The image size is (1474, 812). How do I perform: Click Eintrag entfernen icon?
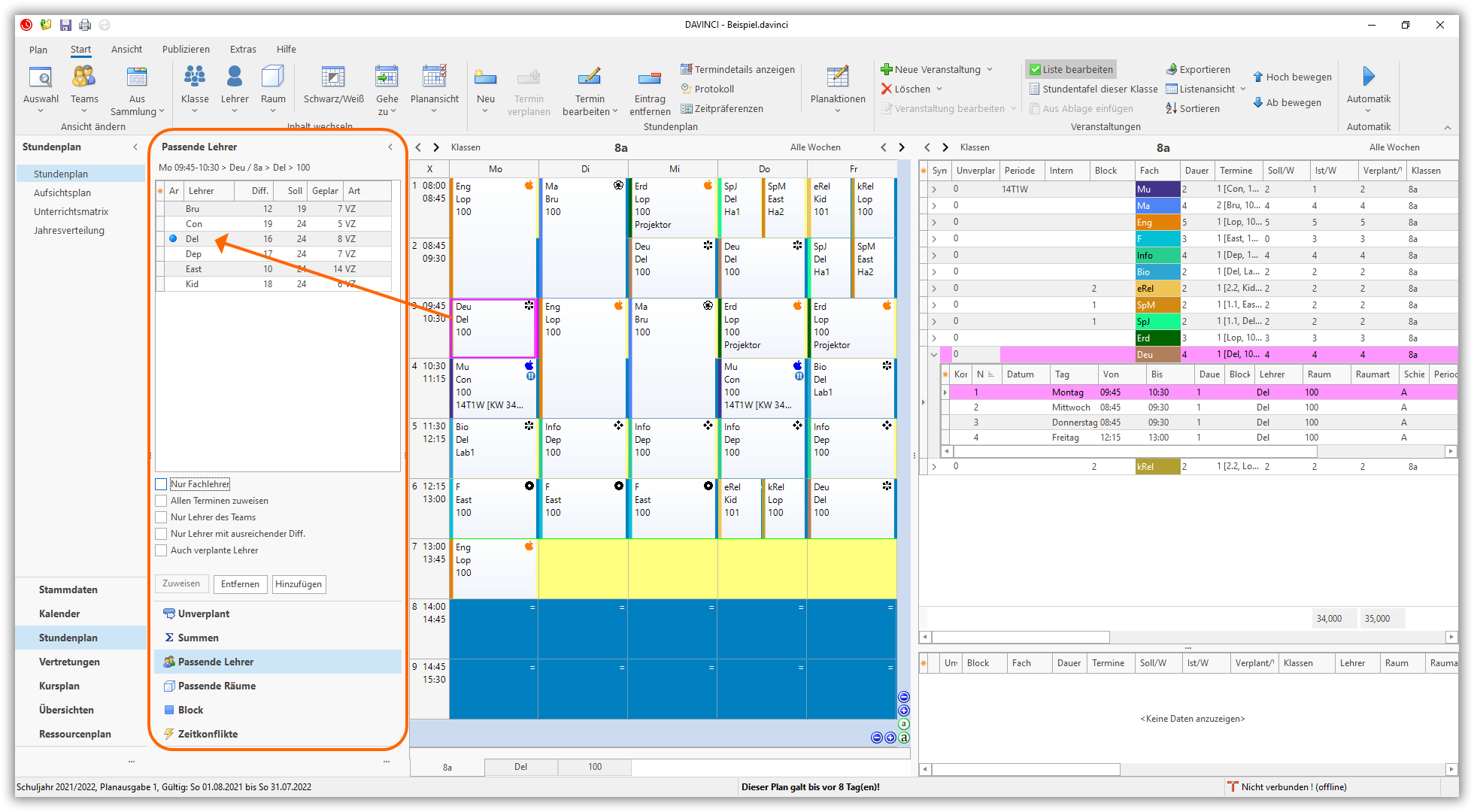point(649,78)
